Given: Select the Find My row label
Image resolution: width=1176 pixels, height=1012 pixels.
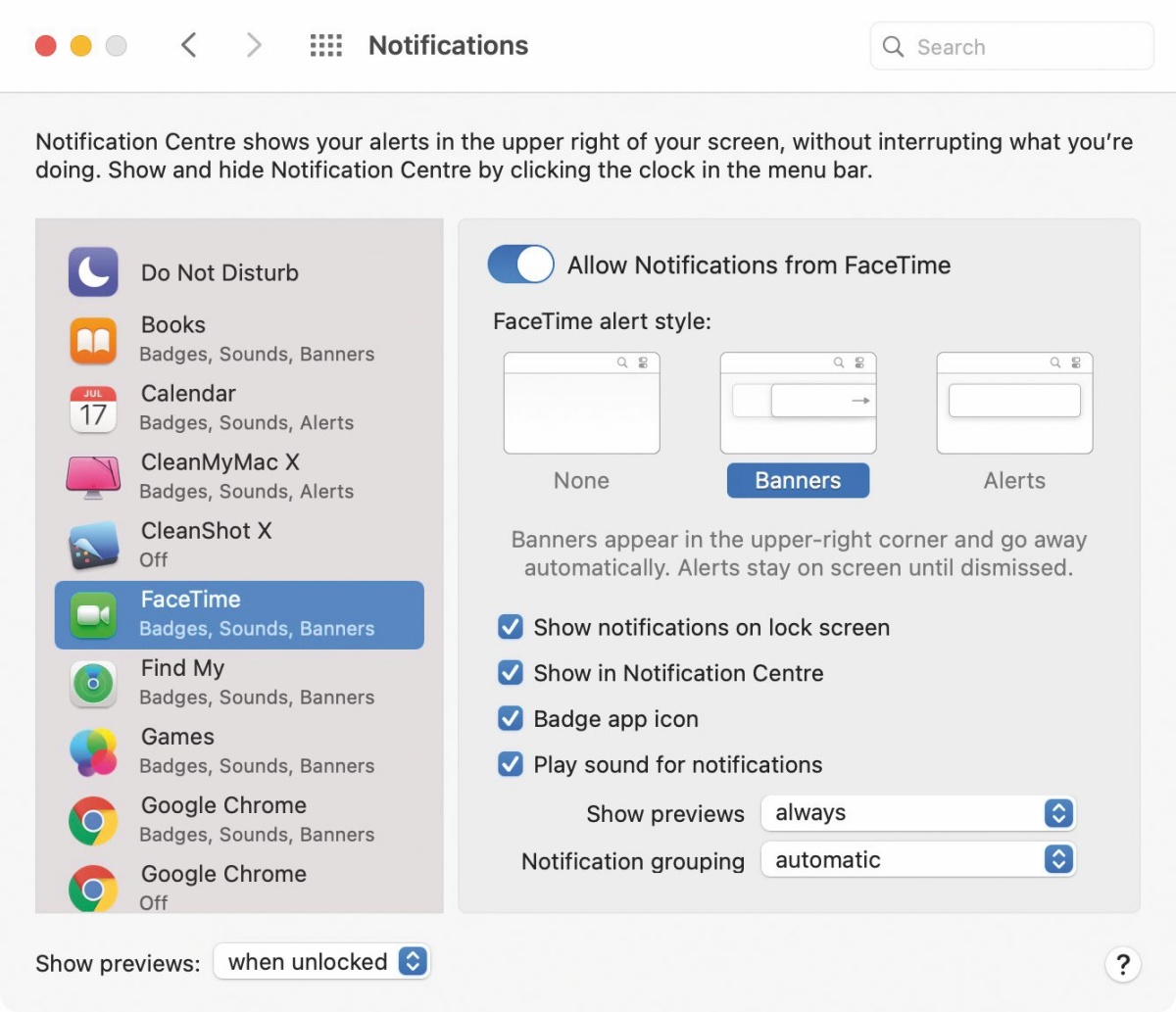Looking at the screenshot, I should pos(183,668).
